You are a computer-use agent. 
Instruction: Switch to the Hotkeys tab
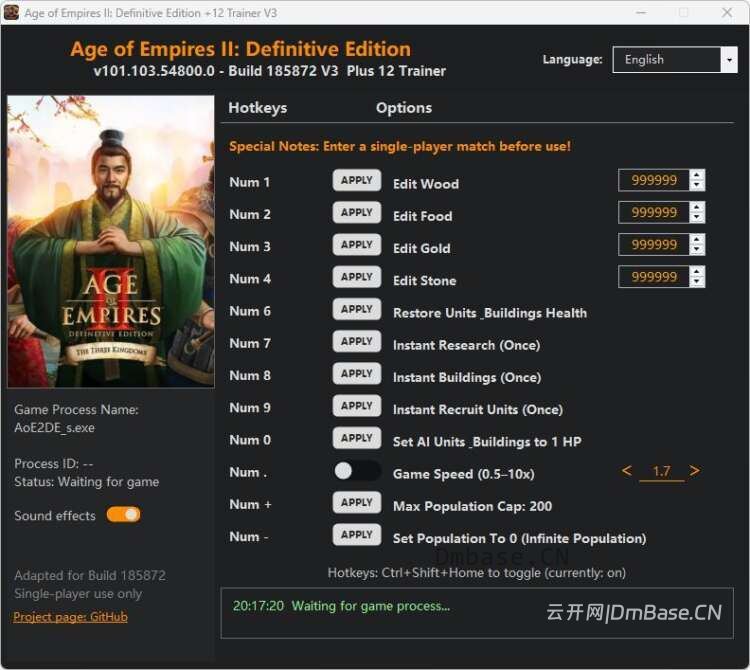258,108
